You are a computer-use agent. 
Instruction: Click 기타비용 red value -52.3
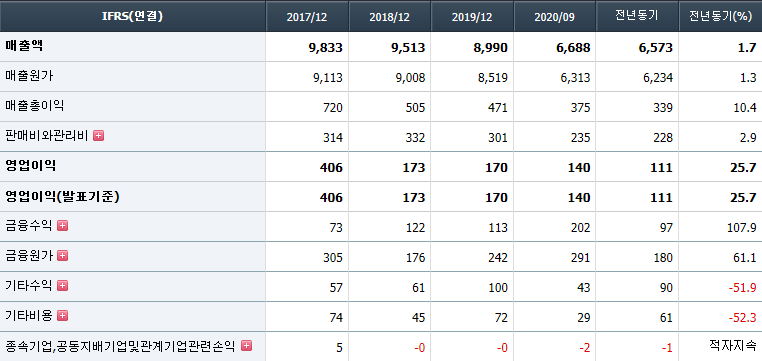(743, 318)
